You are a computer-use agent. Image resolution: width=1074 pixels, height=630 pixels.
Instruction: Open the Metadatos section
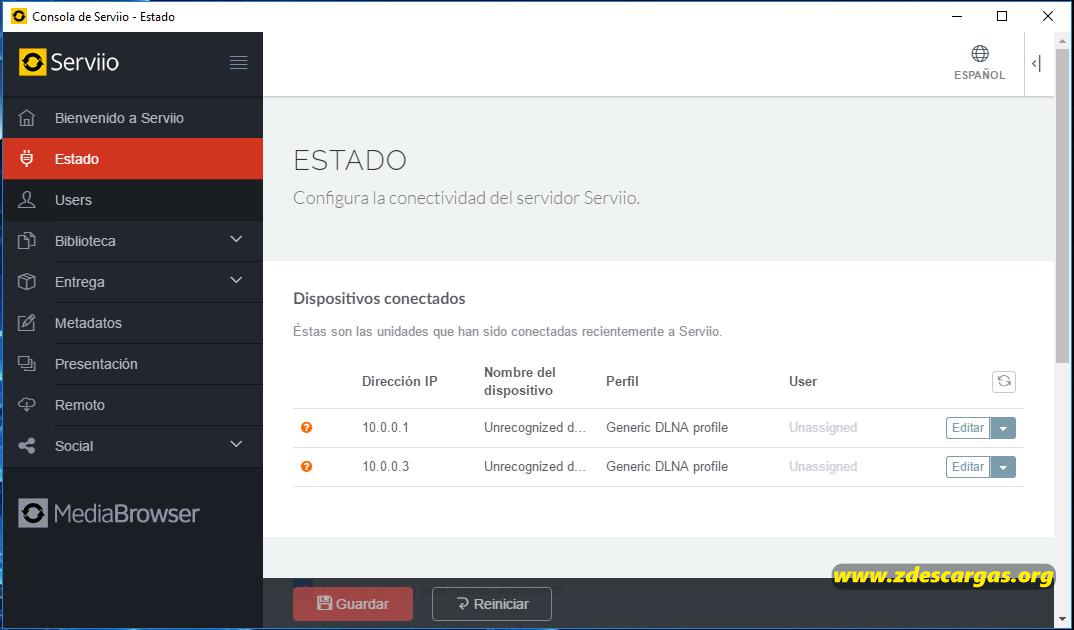point(133,323)
